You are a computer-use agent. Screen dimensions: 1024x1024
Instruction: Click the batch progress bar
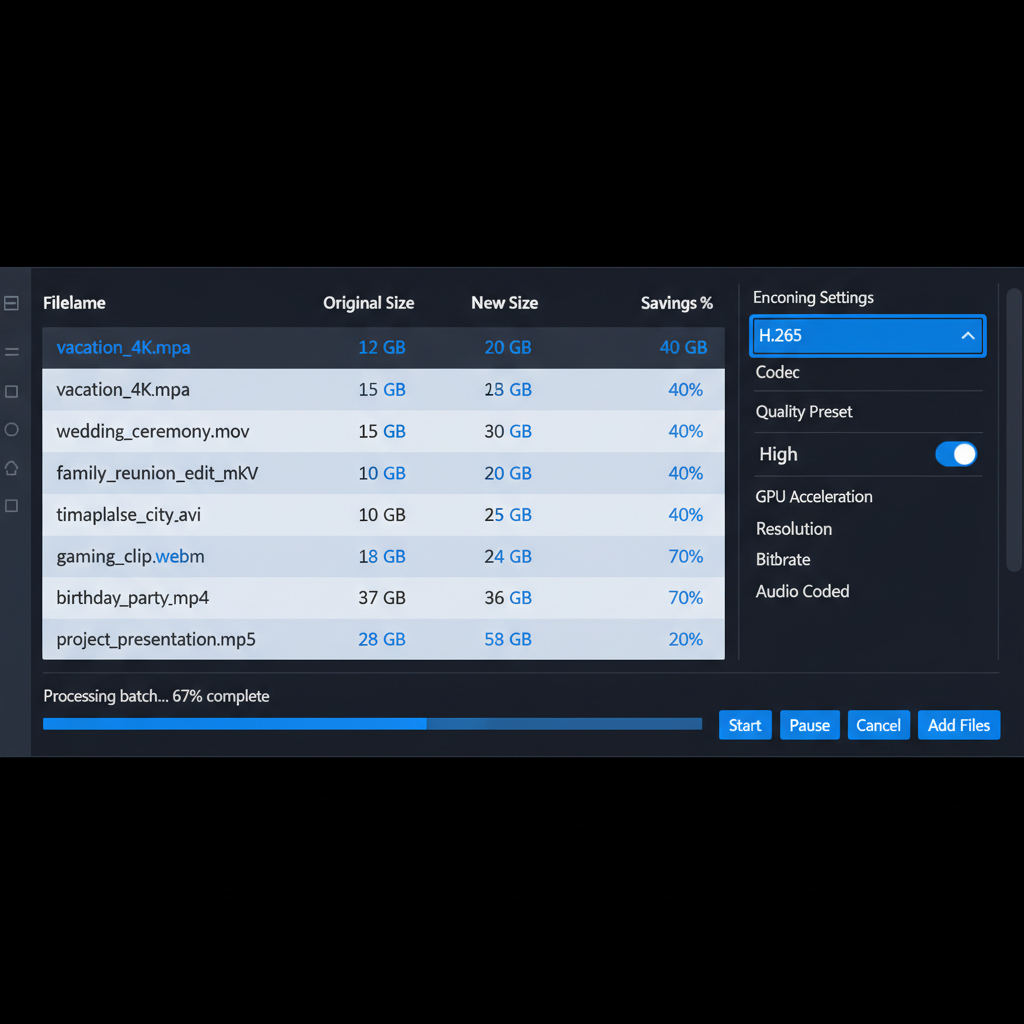pos(372,723)
